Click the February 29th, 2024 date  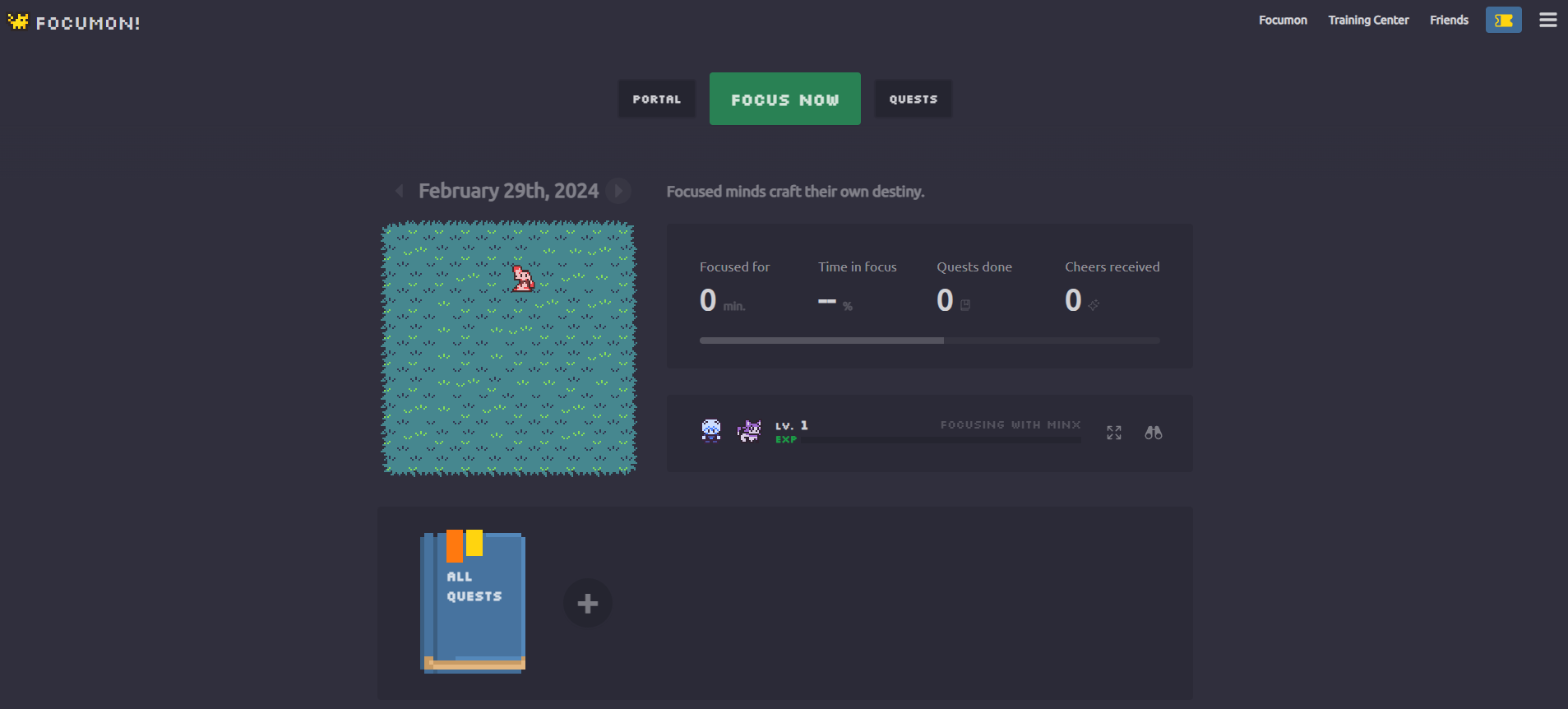[508, 191]
